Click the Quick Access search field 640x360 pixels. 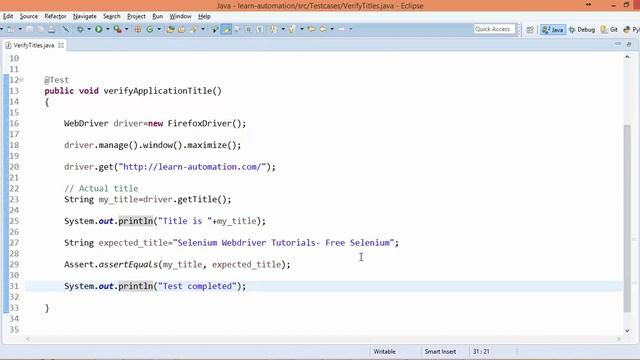pyautogui.click(x=494, y=29)
